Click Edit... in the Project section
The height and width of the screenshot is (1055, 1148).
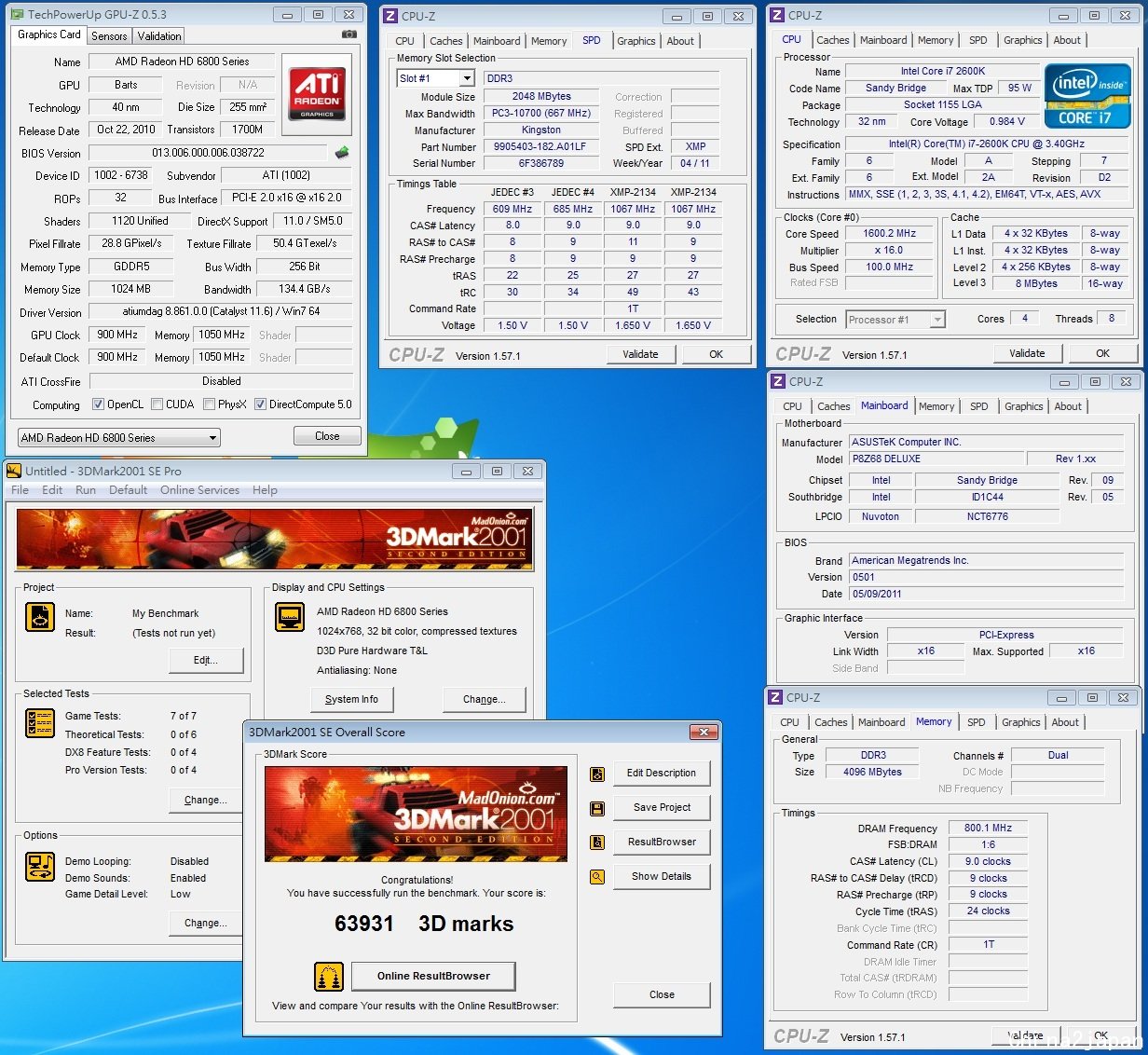(206, 660)
